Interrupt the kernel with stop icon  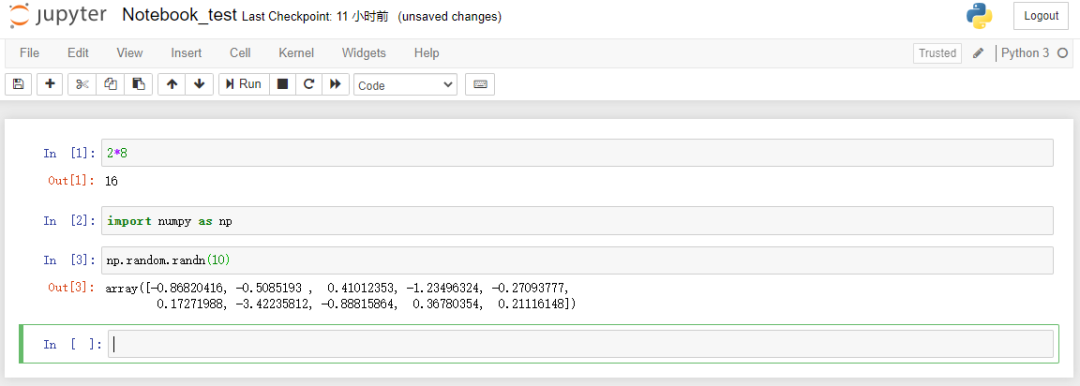click(x=282, y=84)
